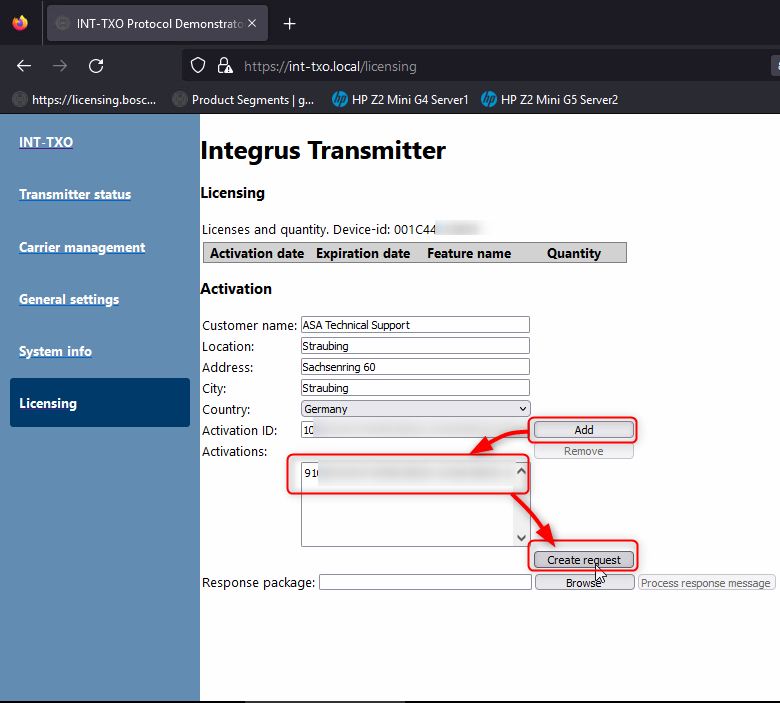Select System info in the sidebar
Image resolution: width=780 pixels, height=703 pixels.
pyautogui.click(x=55, y=351)
